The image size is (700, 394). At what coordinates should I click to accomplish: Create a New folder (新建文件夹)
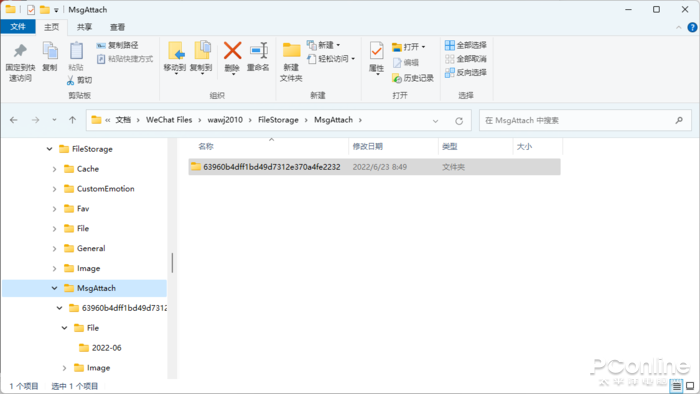291,62
